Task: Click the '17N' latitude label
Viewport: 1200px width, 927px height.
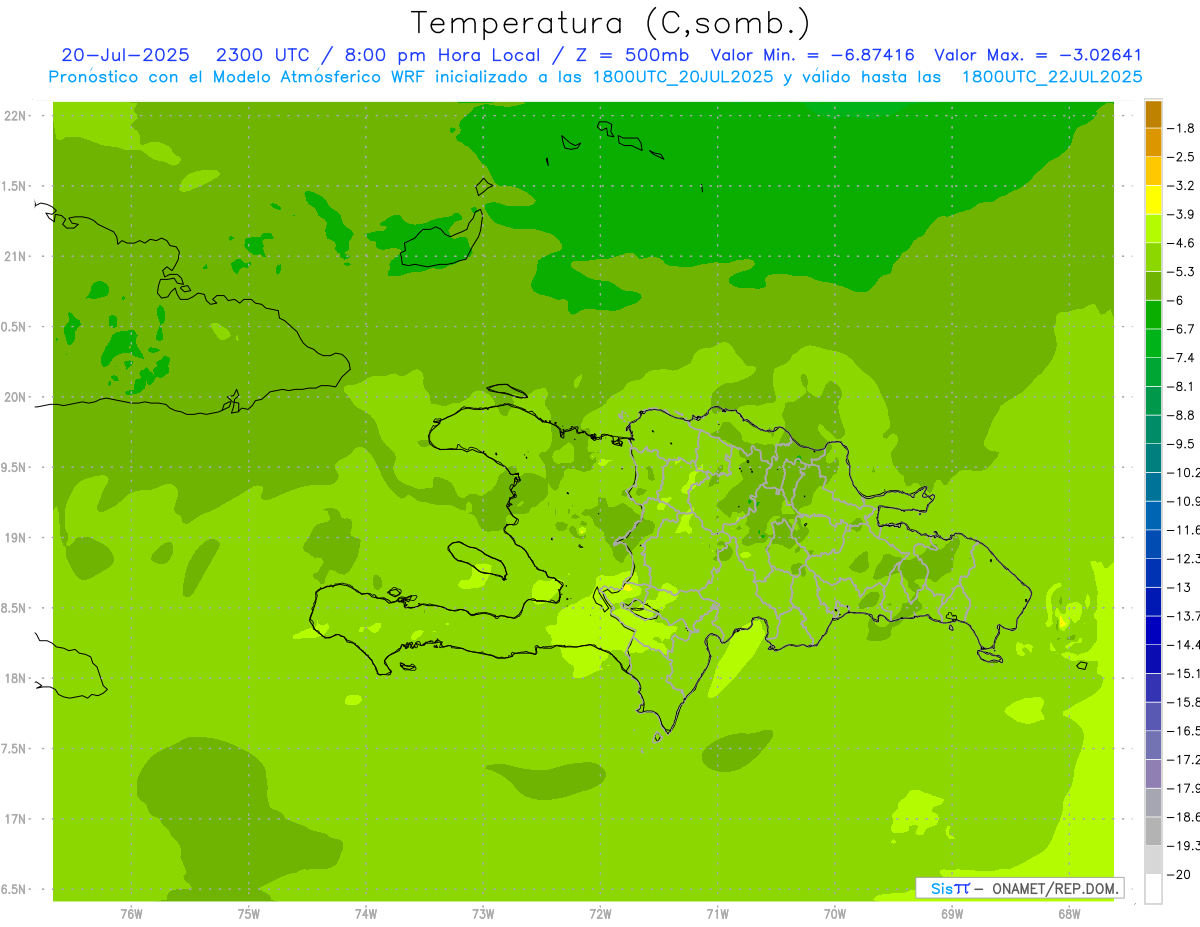Action: coord(17,819)
